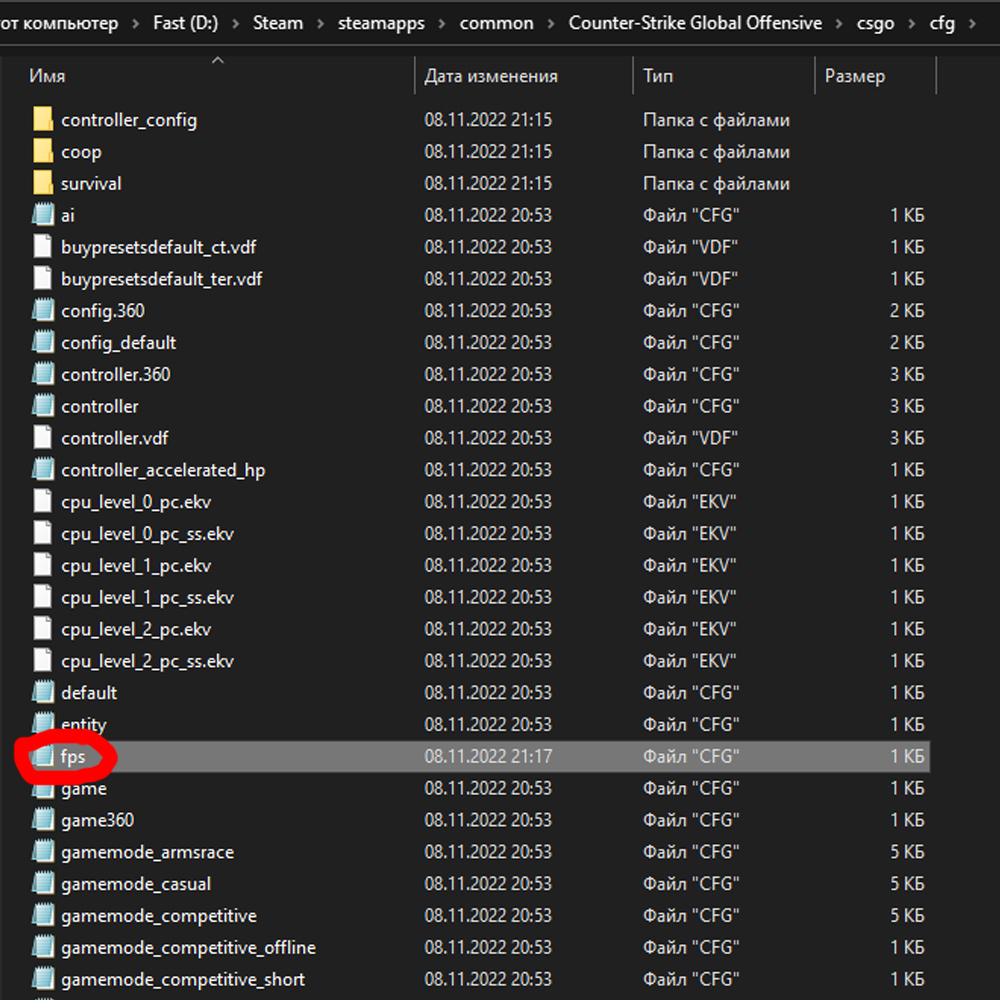Click the cpu_level_1_pc.ekv file icon
Viewport: 1000px width, 1000px height.
coord(43,566)
